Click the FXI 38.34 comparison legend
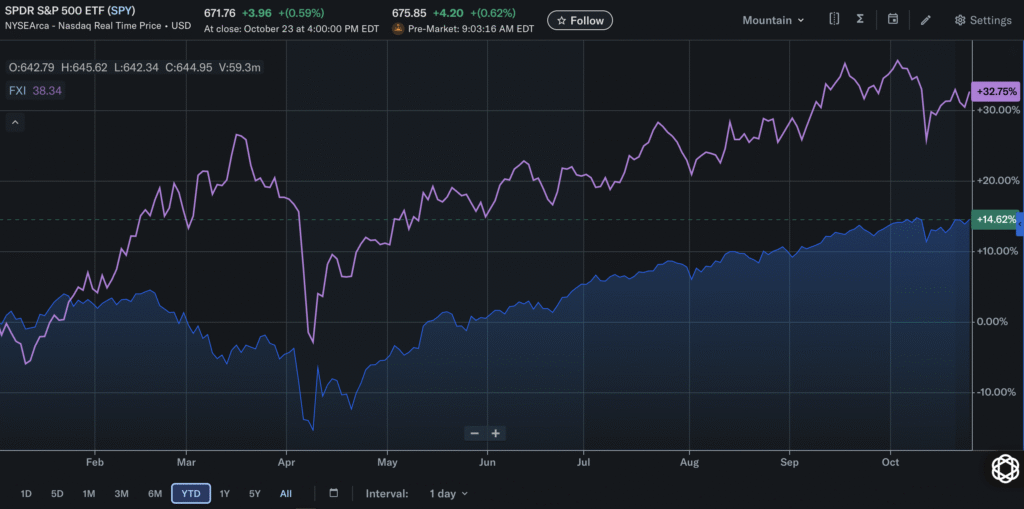The image size is (1024, 509). [x=37, y=90]
